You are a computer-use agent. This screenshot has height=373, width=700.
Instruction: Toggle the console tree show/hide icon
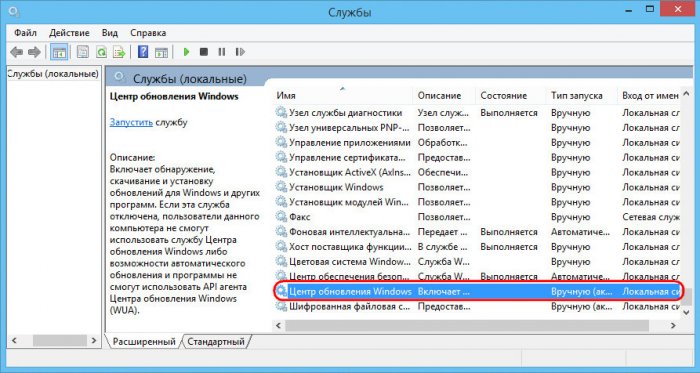pos(59,52)
